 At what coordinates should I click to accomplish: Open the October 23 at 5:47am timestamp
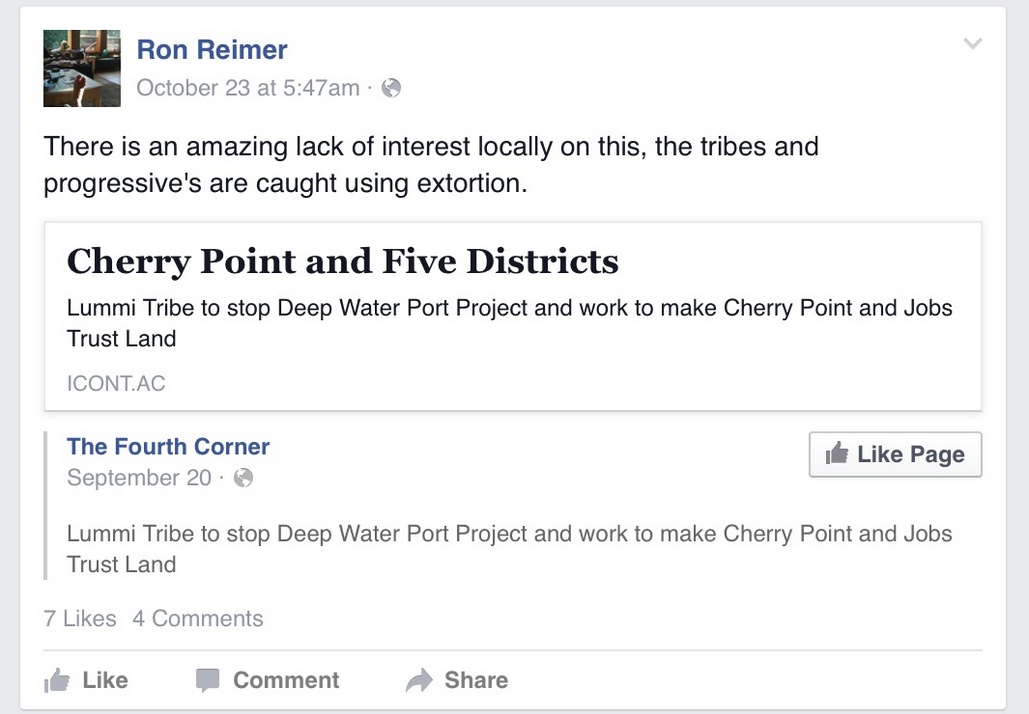point(248,88)
